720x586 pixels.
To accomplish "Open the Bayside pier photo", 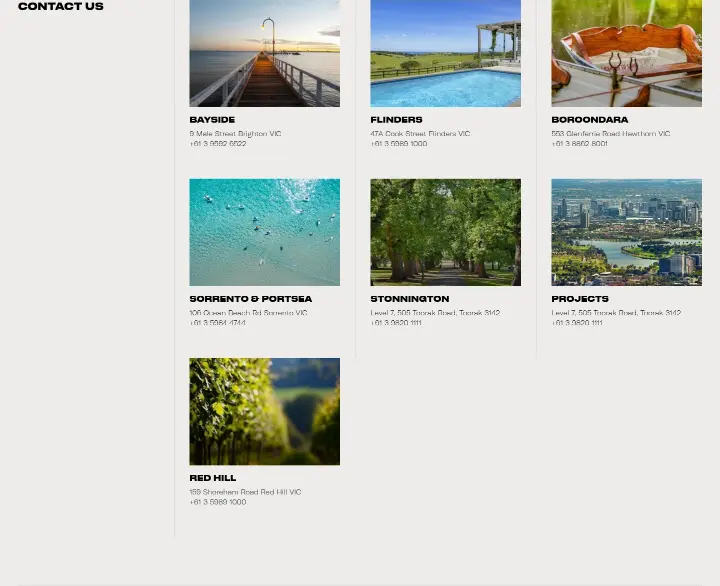I will coord(264,53).
